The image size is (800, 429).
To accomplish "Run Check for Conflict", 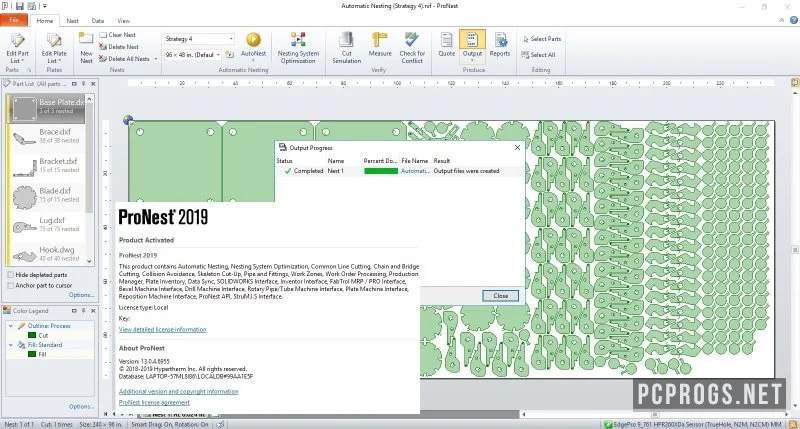I will (412, 48).
